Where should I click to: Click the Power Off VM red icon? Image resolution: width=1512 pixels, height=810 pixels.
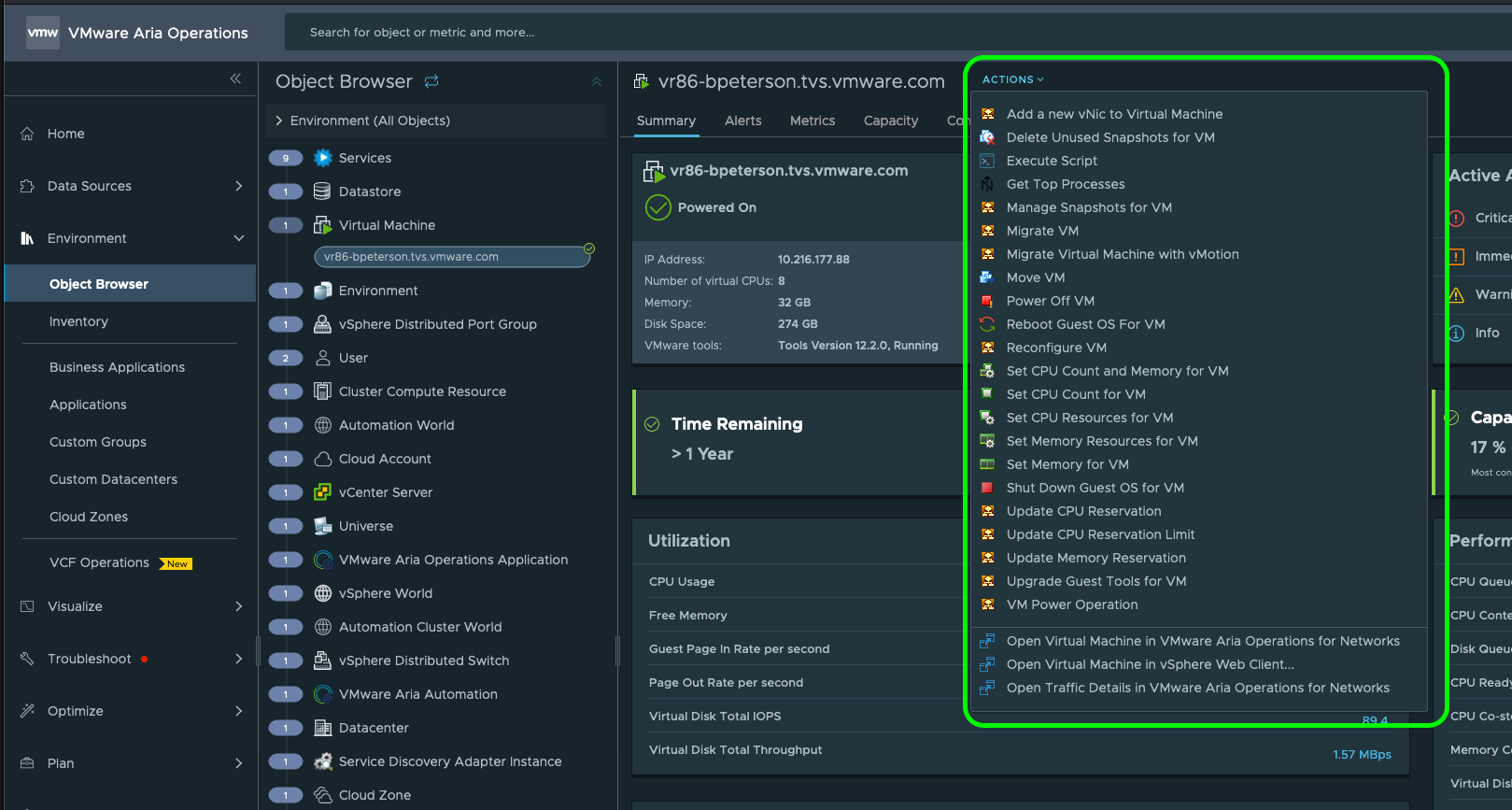[x=987, y=301]
